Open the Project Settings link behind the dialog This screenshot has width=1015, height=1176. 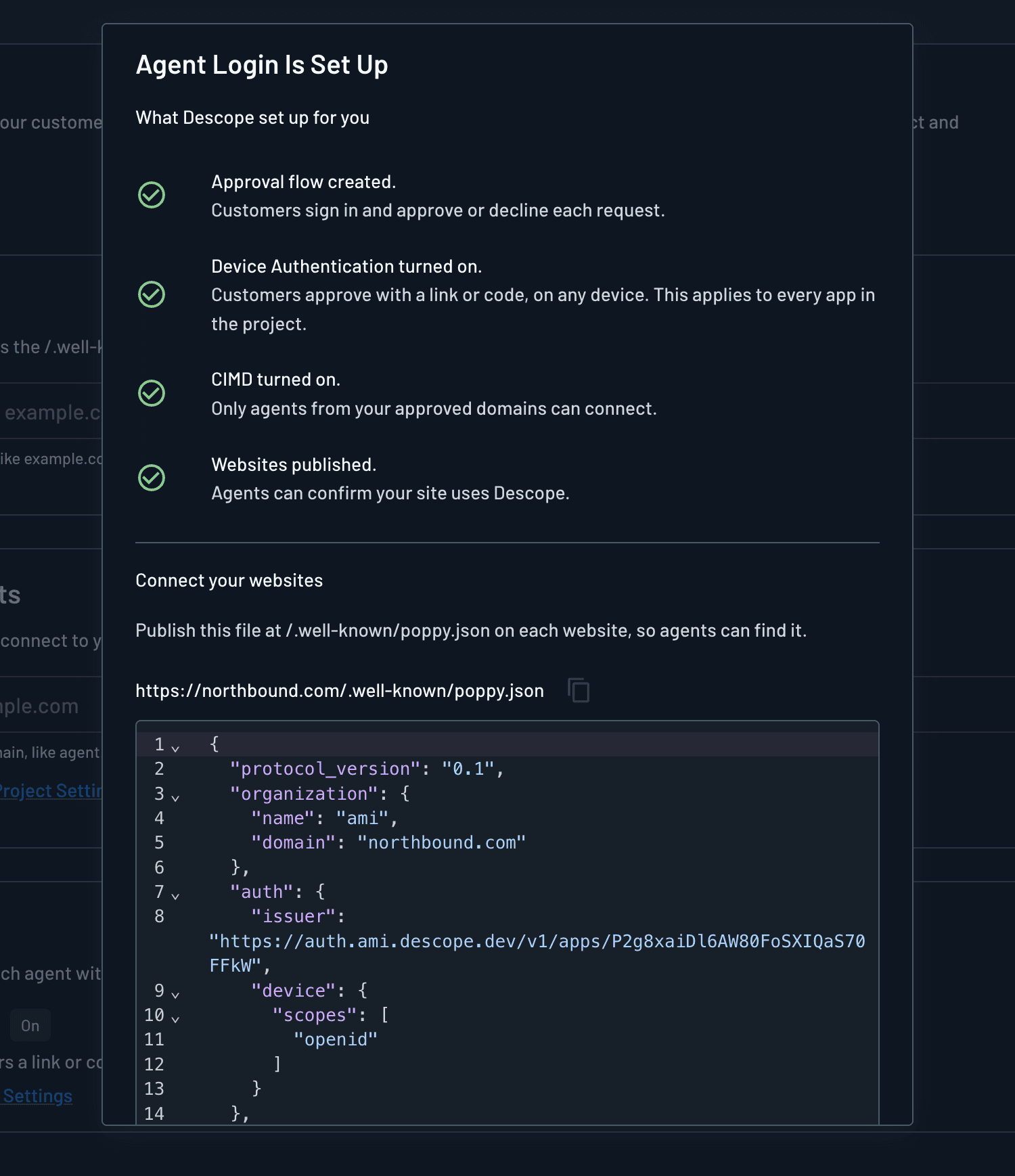tap(51, 791)
